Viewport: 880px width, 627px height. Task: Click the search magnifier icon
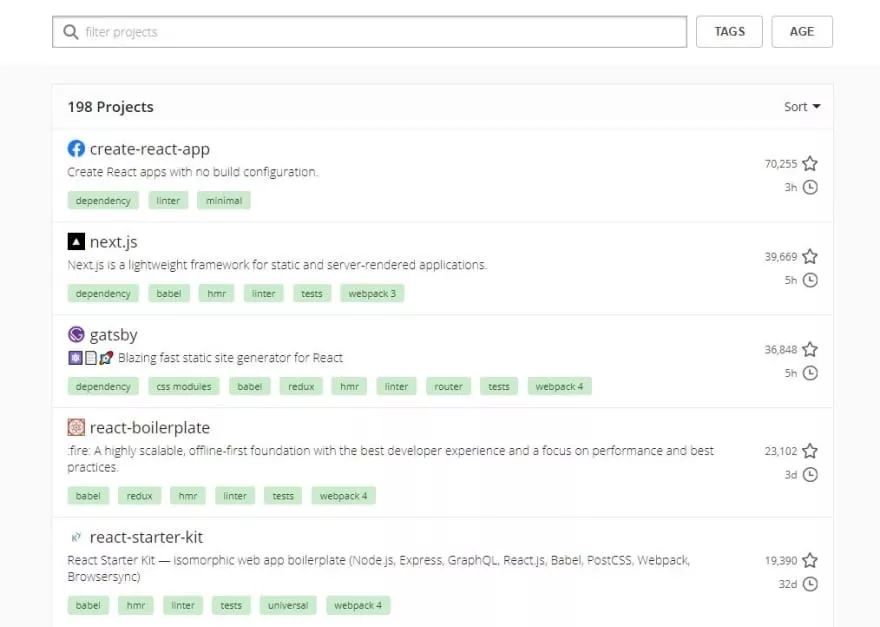click(70, 32)
